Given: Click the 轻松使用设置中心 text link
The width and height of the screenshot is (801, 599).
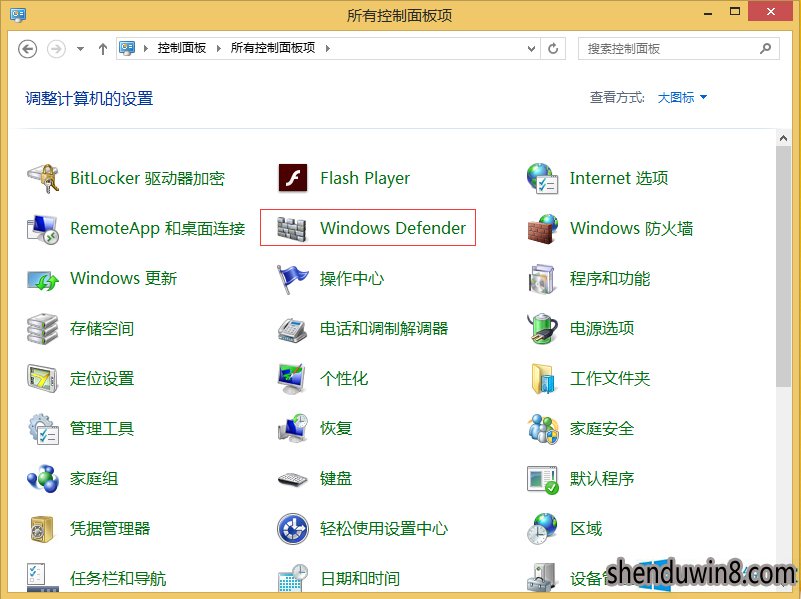Looking at the screenshot, I should [384, 529].
